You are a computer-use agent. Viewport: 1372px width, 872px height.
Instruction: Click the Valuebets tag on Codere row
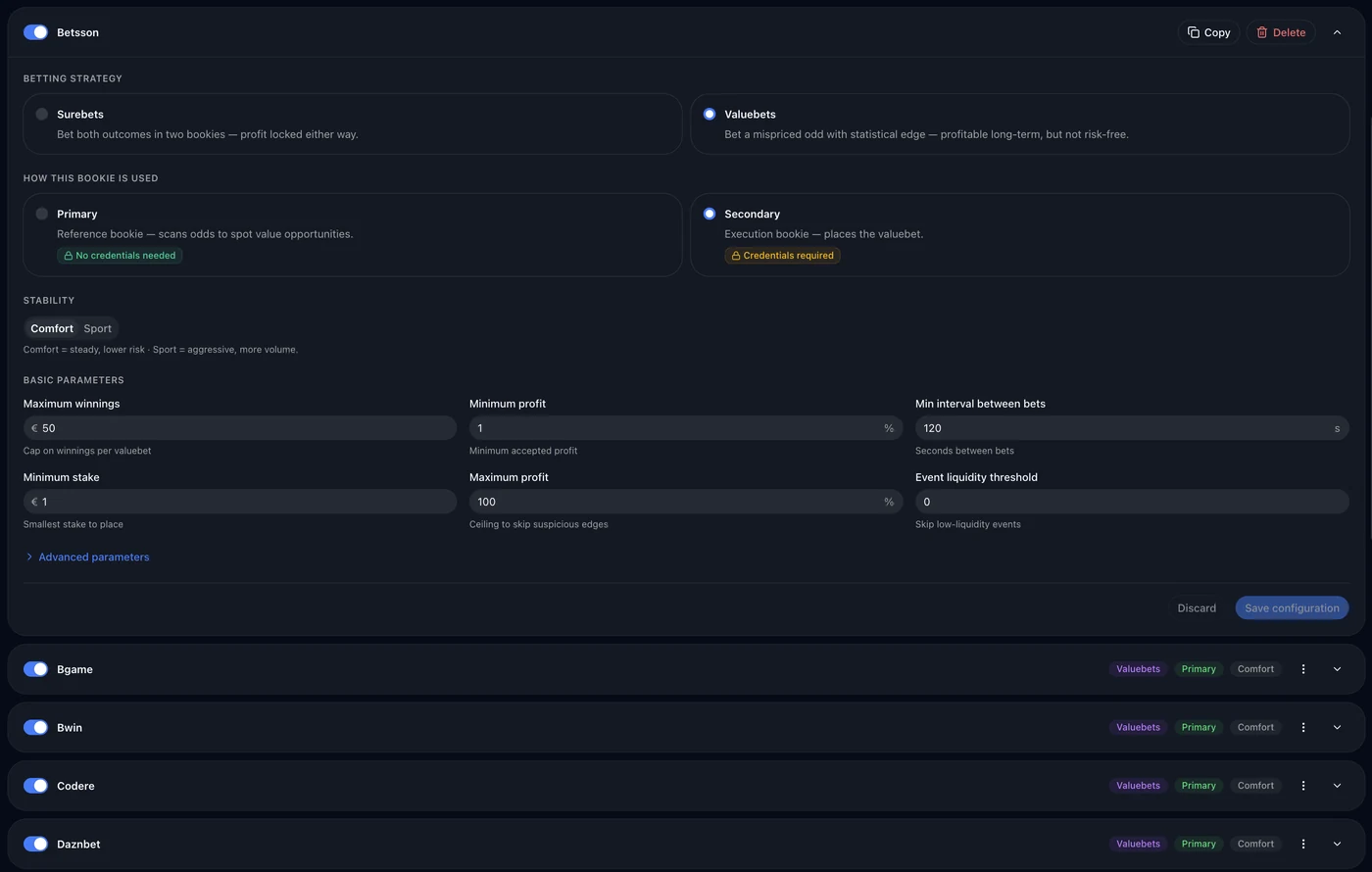coord(1138,786)
